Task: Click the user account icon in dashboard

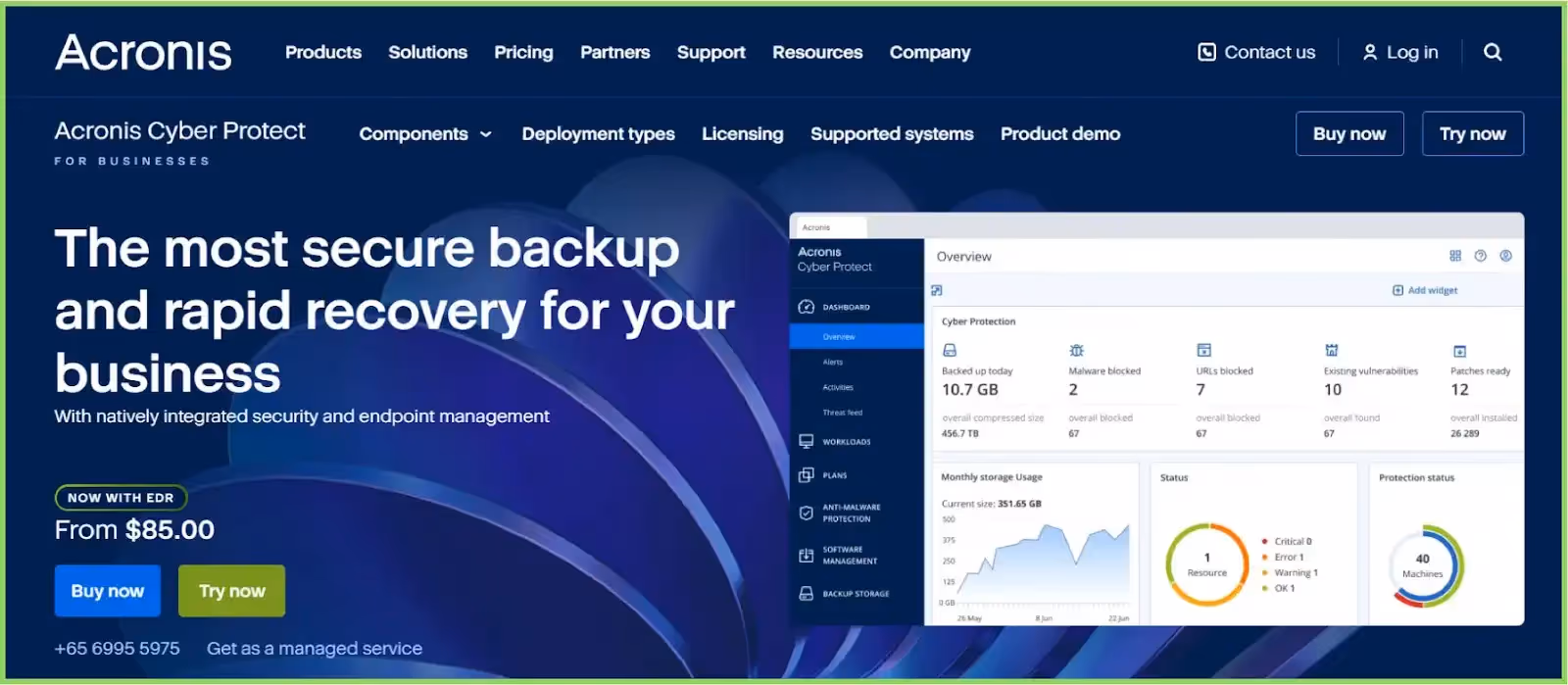Action: (x=1506, y=256)
